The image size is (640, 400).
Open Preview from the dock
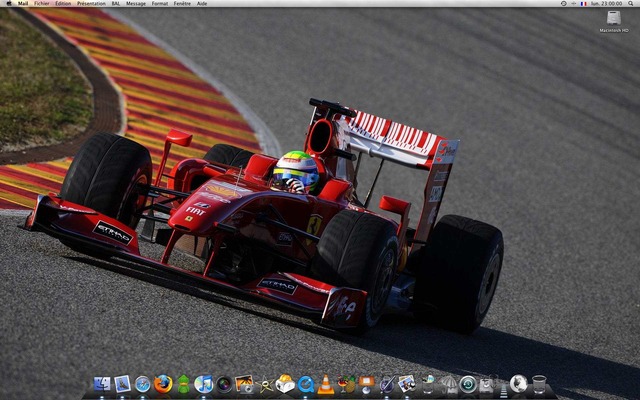click(407, 384)
